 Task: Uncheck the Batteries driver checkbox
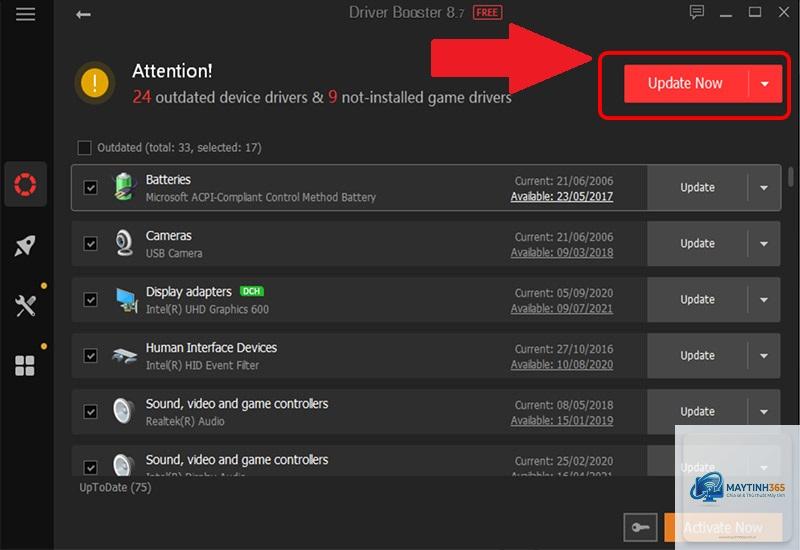(90, 187)
